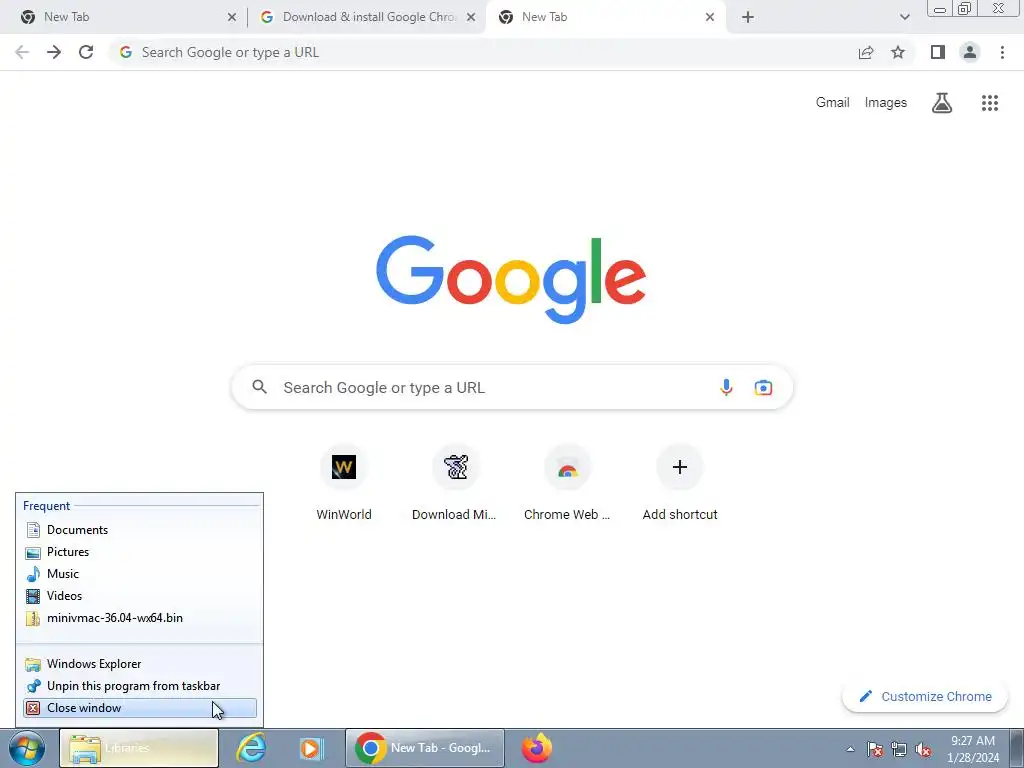The width and height of the screenshot is (1024, 768).
Task: Open the Google apps grid
Action: coord(990,103)
